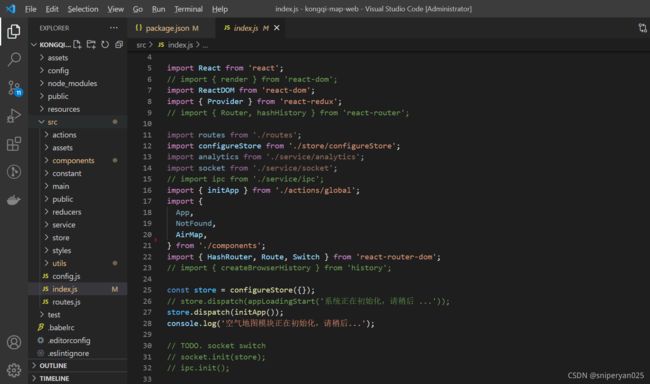
Task: Open the Edit menu
Action: click(x=52, y=9)
